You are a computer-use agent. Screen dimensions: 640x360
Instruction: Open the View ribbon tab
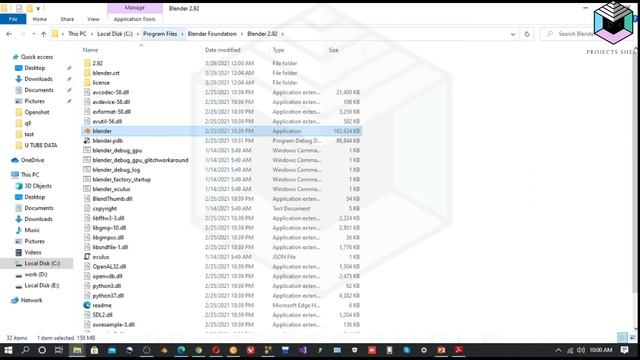point(93,19)
